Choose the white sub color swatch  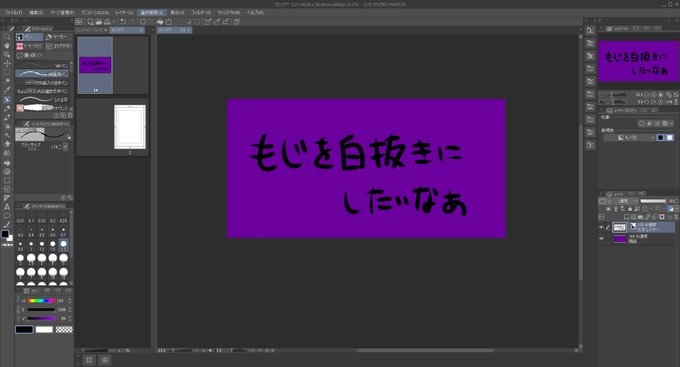pyautogui.click(x=44, y=329)
